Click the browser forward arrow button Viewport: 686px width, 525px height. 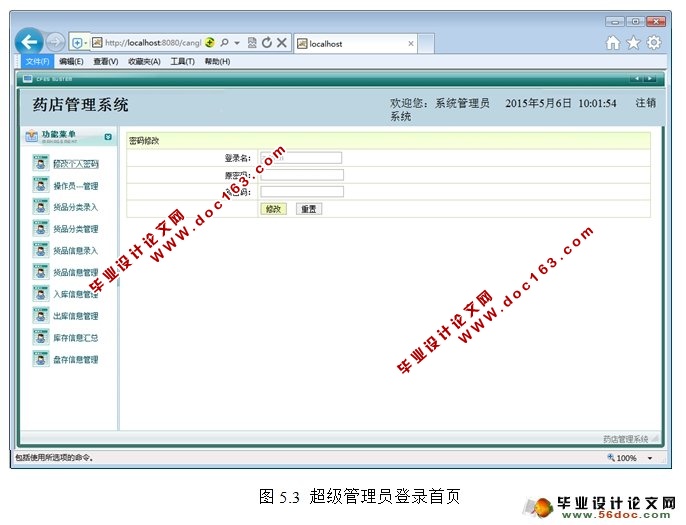(55, 42)
